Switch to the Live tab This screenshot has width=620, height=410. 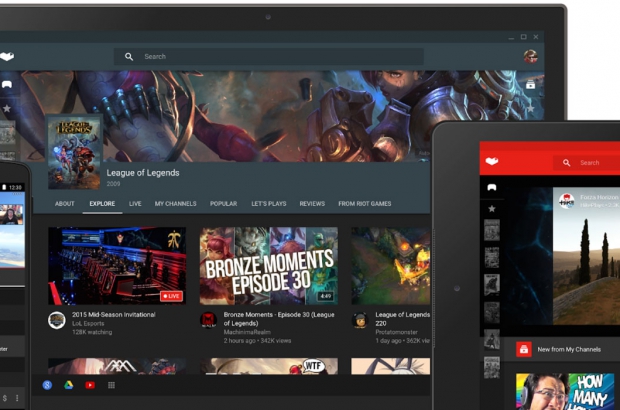pyautogui.click(x=135, y=203)
